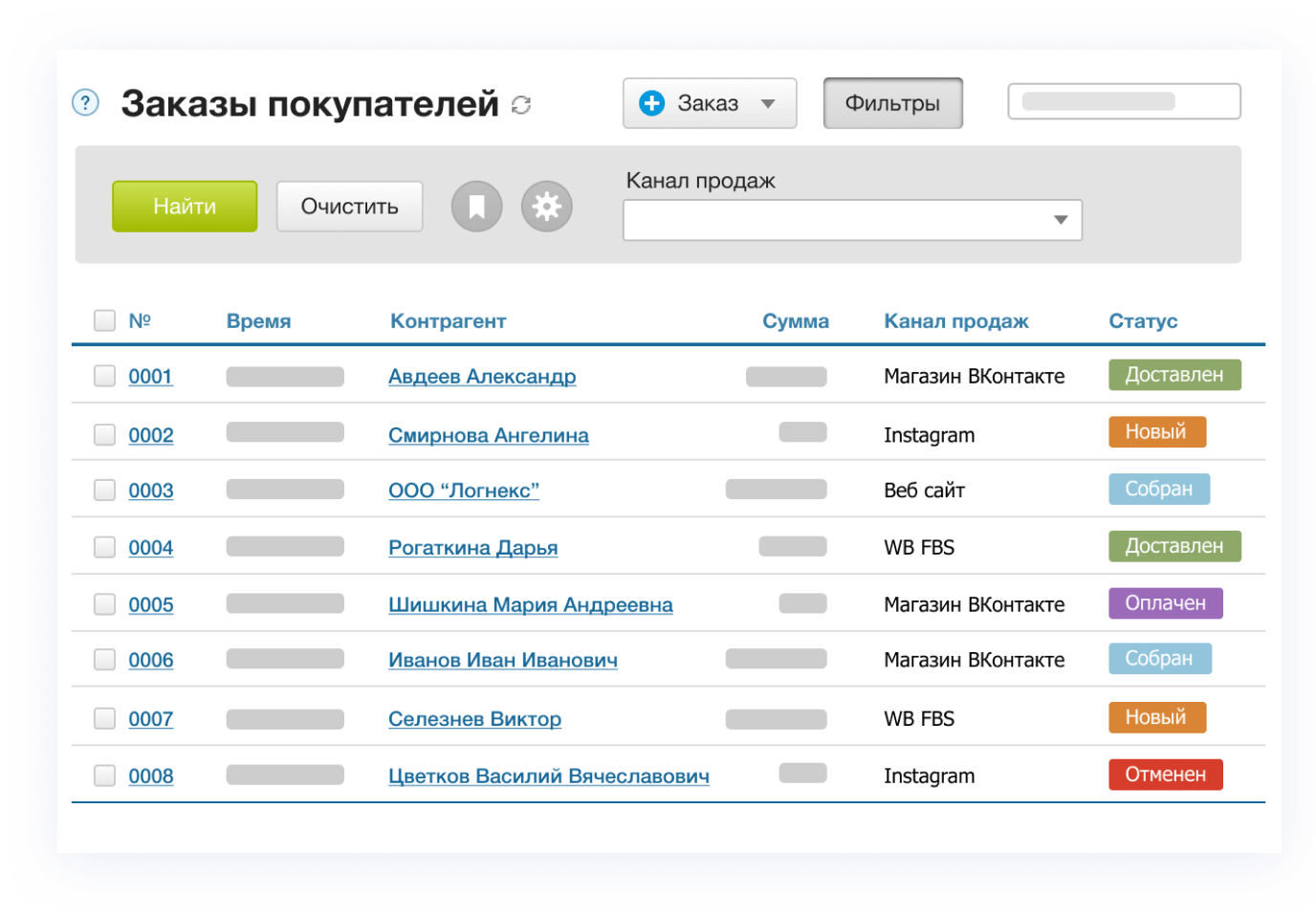
Task: Click green Доставлен status of order 0001
Action: (1174, 375)
